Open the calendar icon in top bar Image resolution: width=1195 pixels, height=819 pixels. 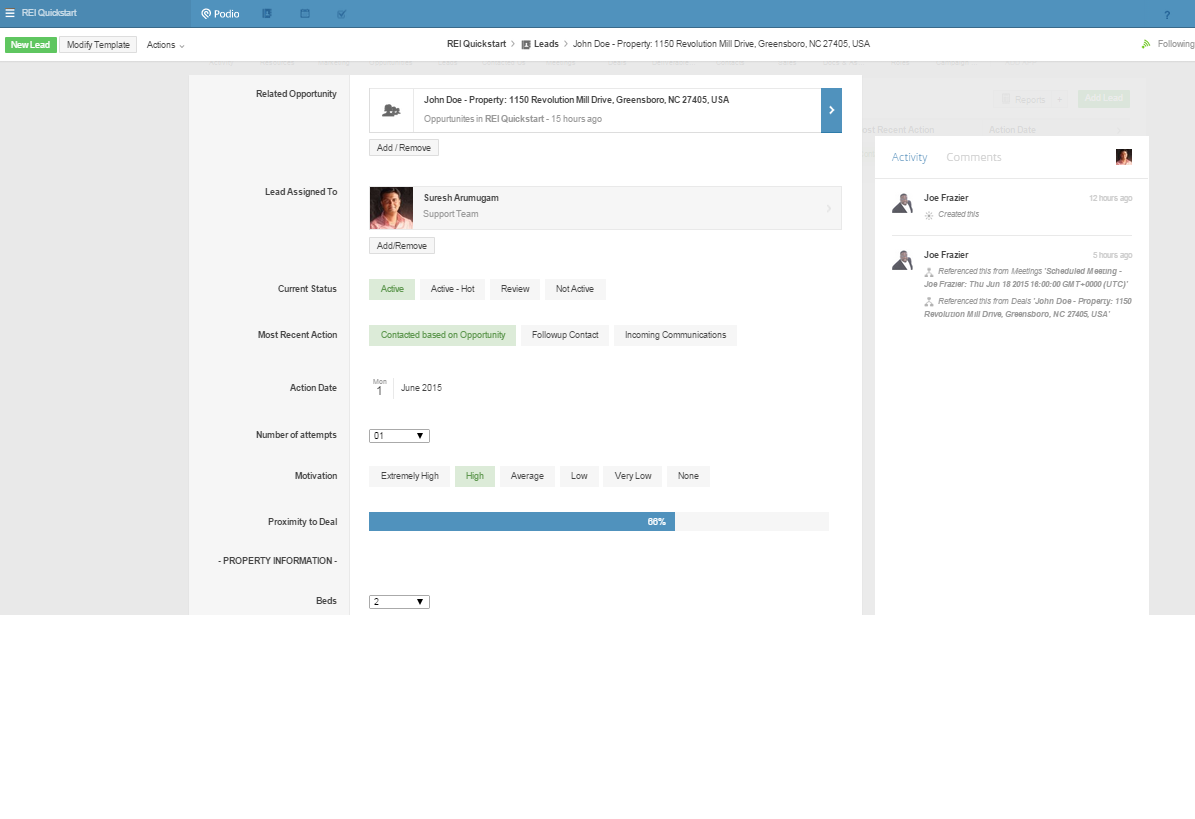(305, 14)
